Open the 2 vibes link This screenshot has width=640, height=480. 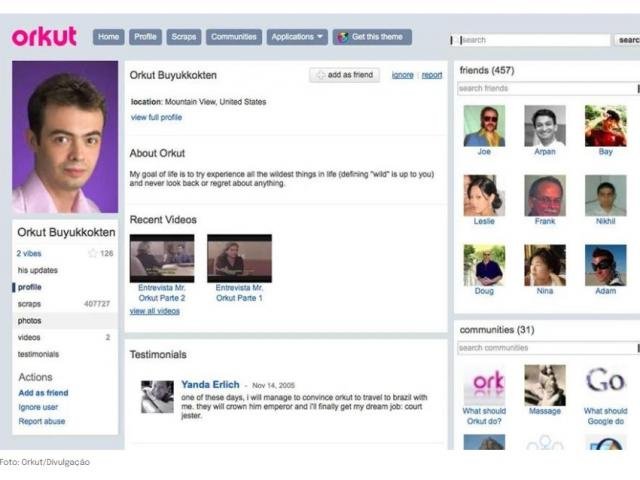[29, 253]
